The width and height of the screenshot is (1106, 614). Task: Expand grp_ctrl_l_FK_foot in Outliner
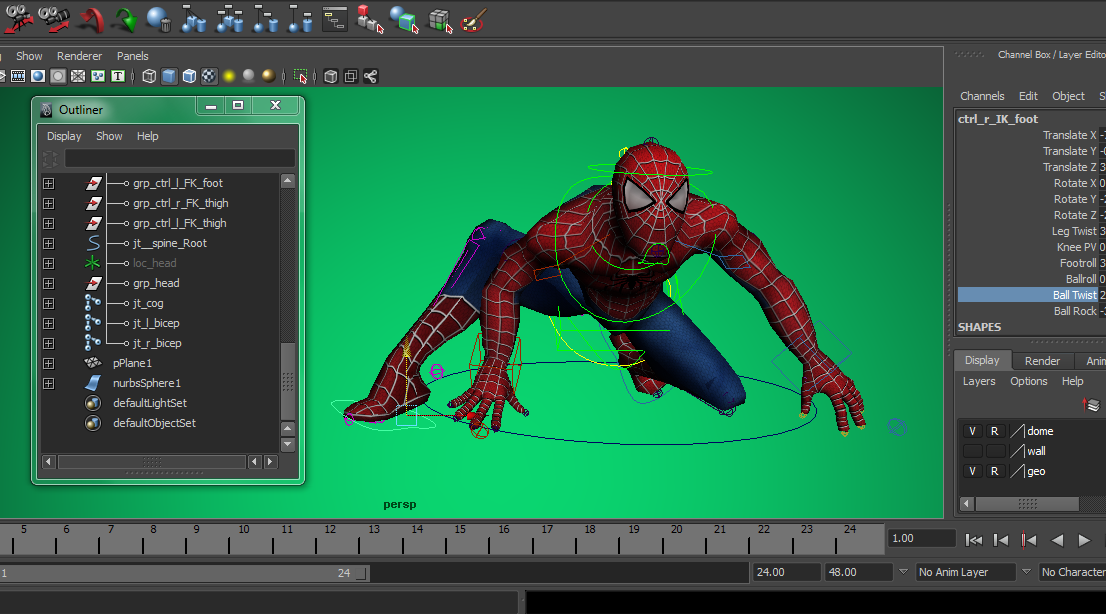[x=48, y=183]
